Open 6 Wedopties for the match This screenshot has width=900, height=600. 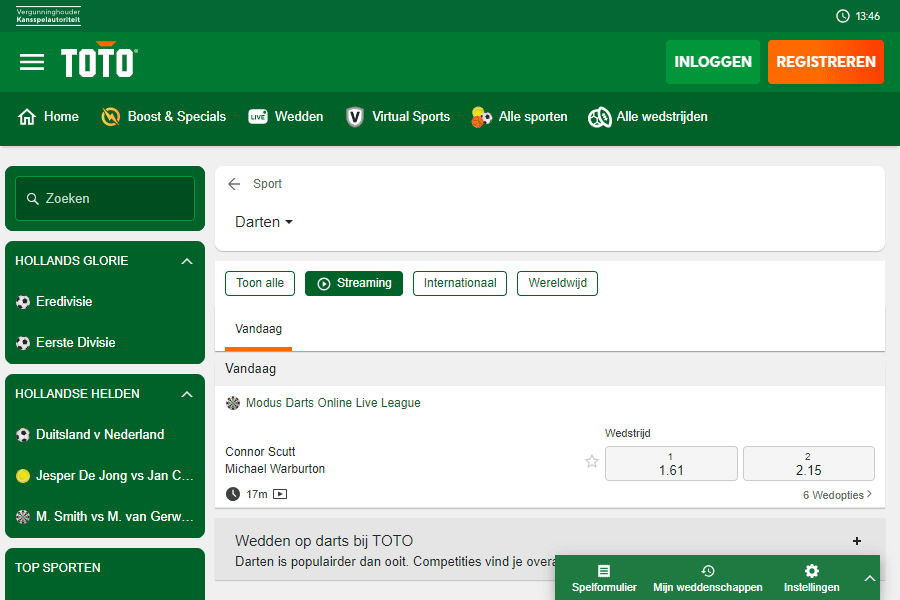837,495
